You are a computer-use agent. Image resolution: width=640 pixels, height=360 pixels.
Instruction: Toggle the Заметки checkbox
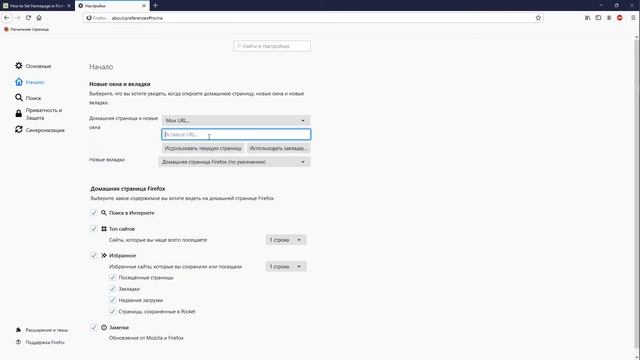tap(93, 327)
